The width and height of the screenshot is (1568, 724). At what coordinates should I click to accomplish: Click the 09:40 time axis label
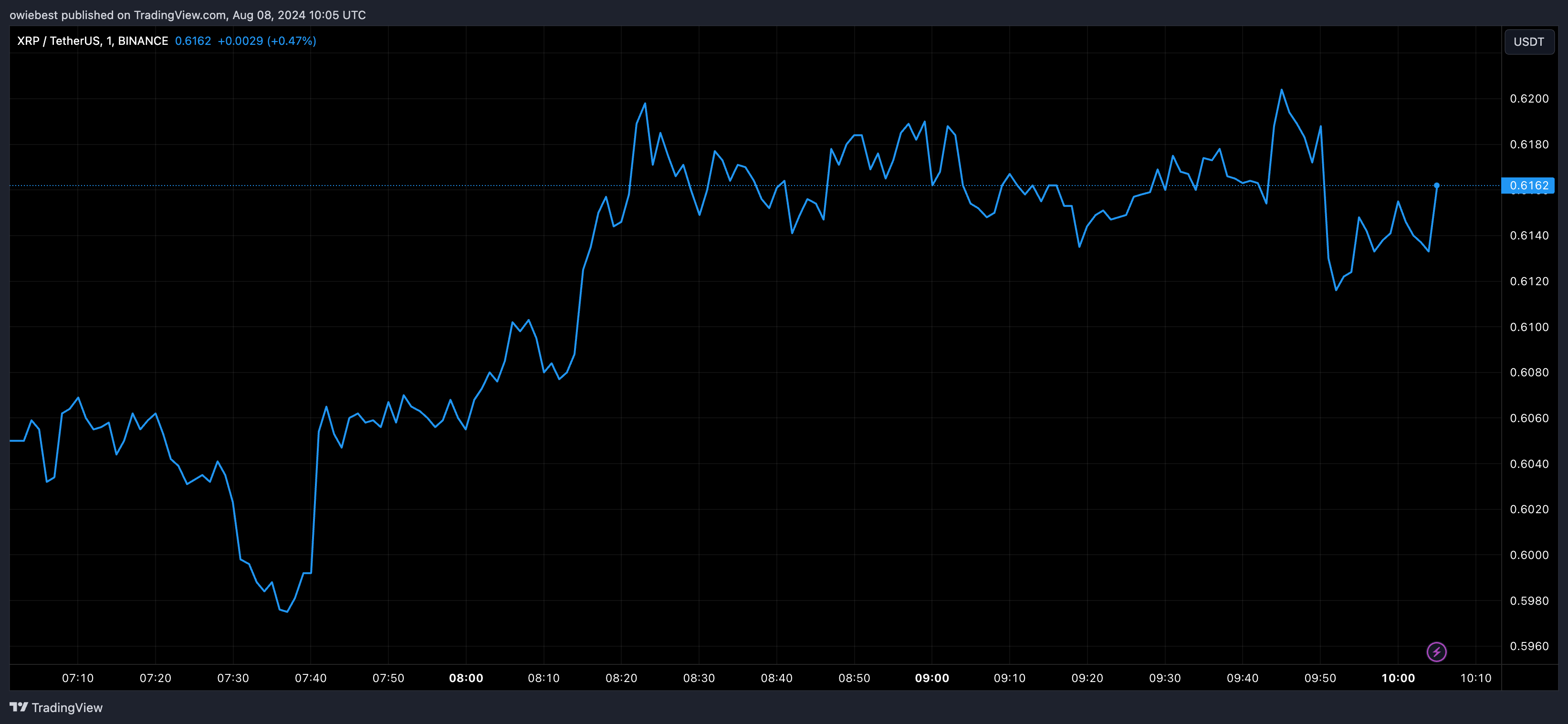1243,678
